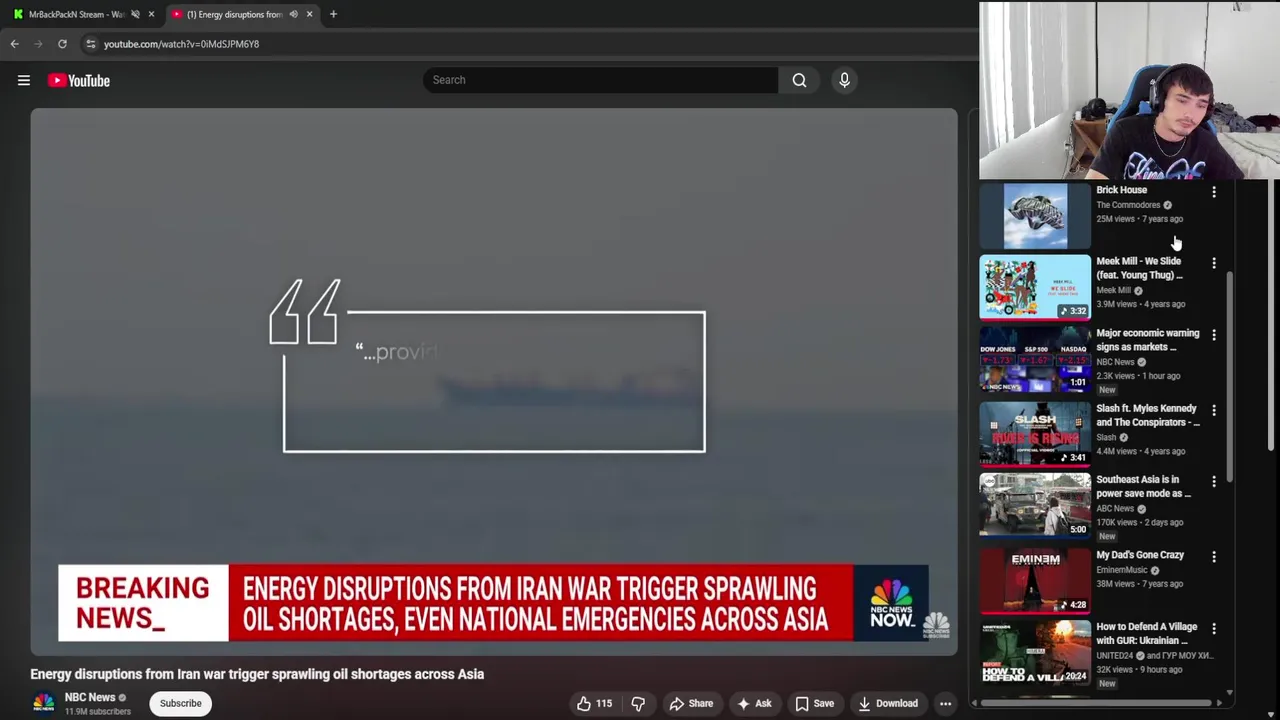The image size is (1280, 720).
Task: Open options for Southeast Asia video
Action: [1214, 481]
